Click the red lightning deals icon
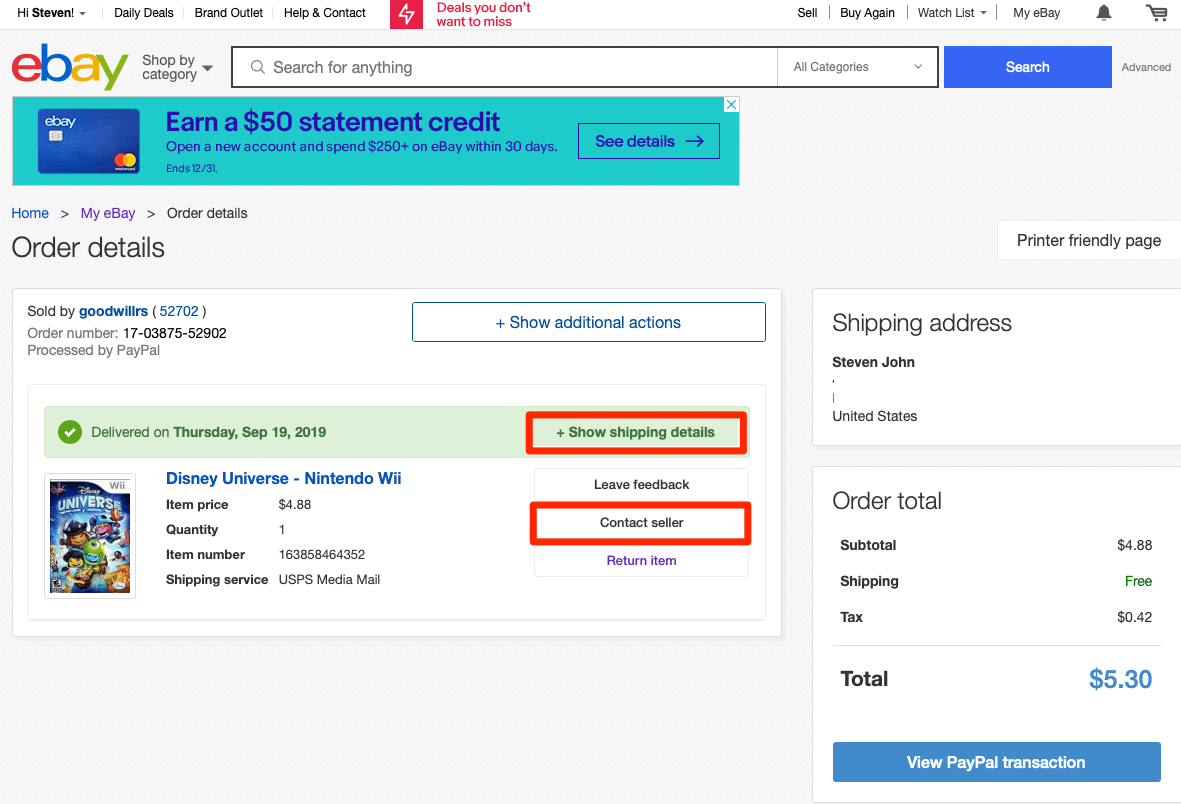1181x804 pixels. click(407, 14)
